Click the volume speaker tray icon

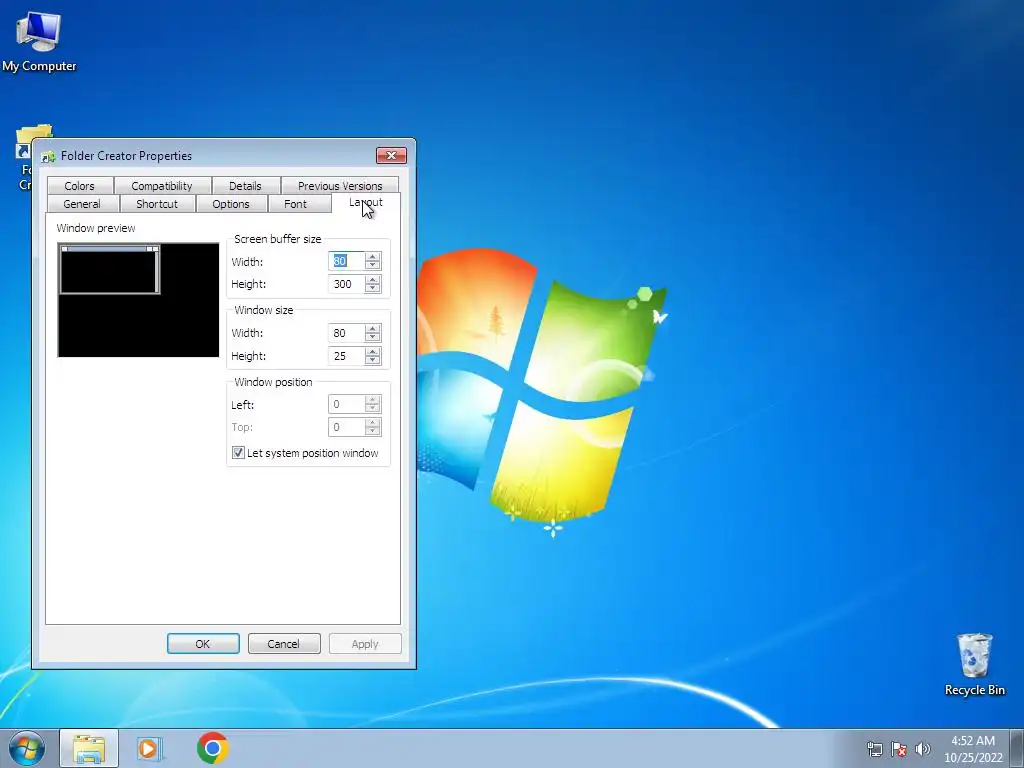[x=923, y=749]
